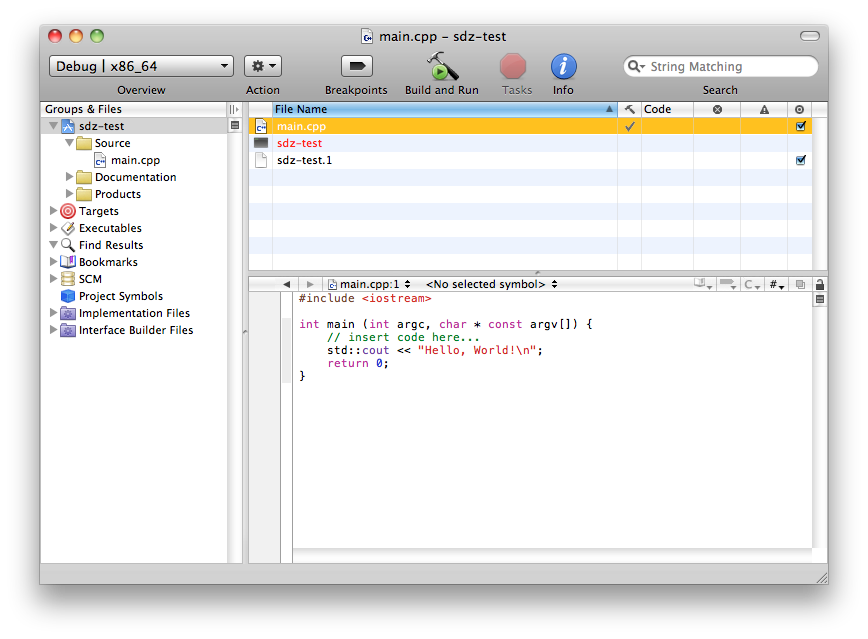Collapse the Source folder
Image resolution: width=868 pixels, height=639 pixels.
pyautogui.click(x=69, y=143)
